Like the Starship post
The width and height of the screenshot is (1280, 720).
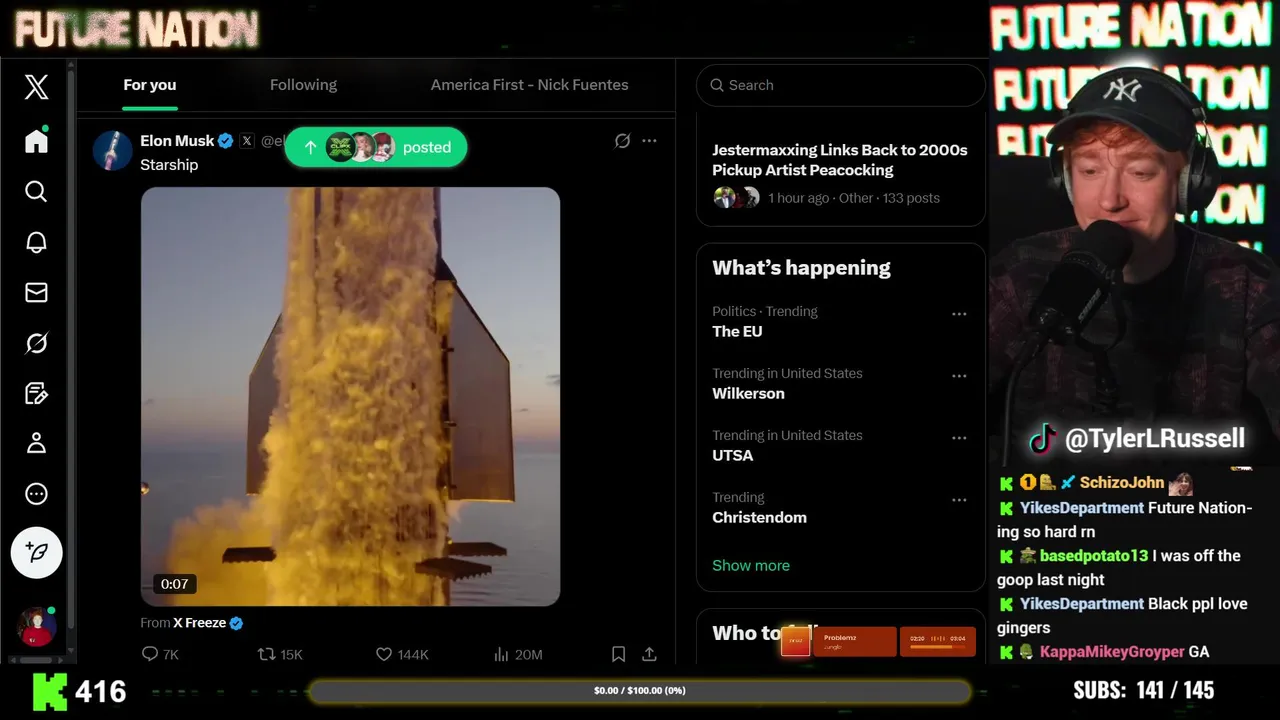[x=402, y=654]
